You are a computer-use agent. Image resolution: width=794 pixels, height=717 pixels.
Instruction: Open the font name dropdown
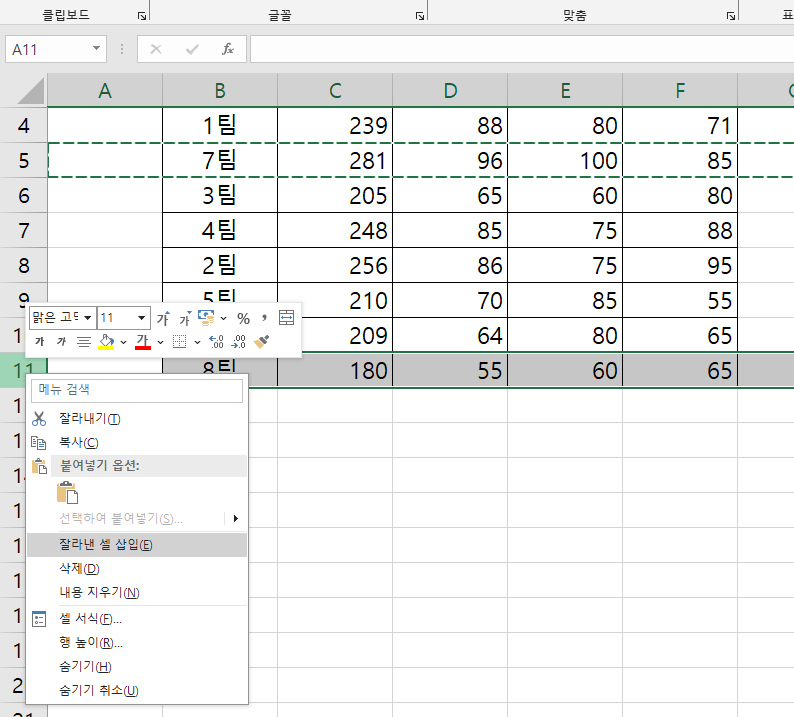[88, 318]
